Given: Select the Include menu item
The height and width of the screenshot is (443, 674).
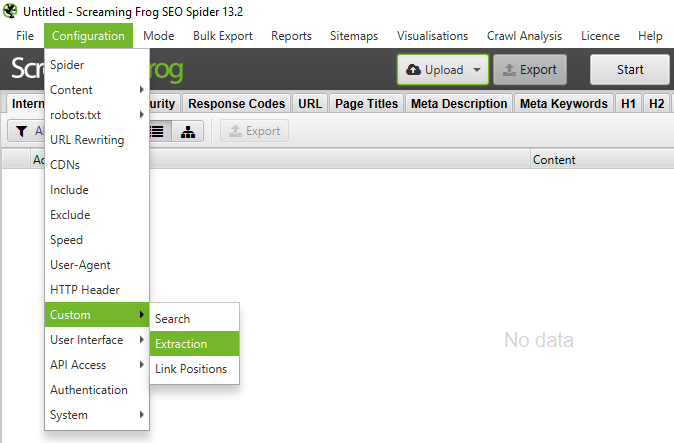Looking at the screenshot, I should pyautogui.click(x=97, y=189).
